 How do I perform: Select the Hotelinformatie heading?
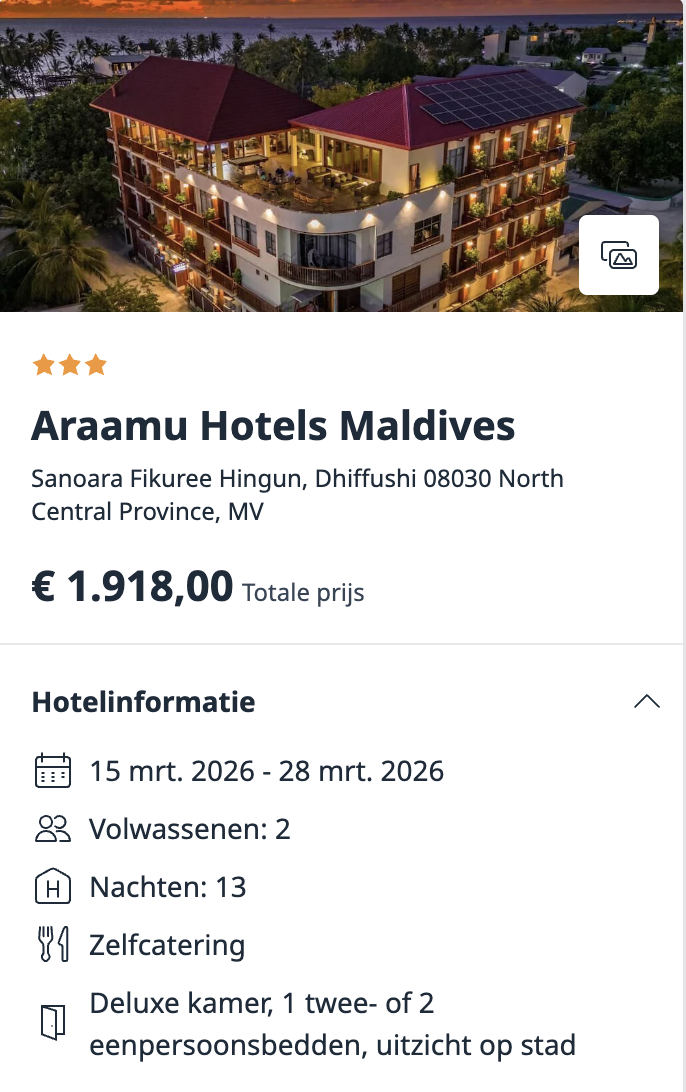(143, 702)
